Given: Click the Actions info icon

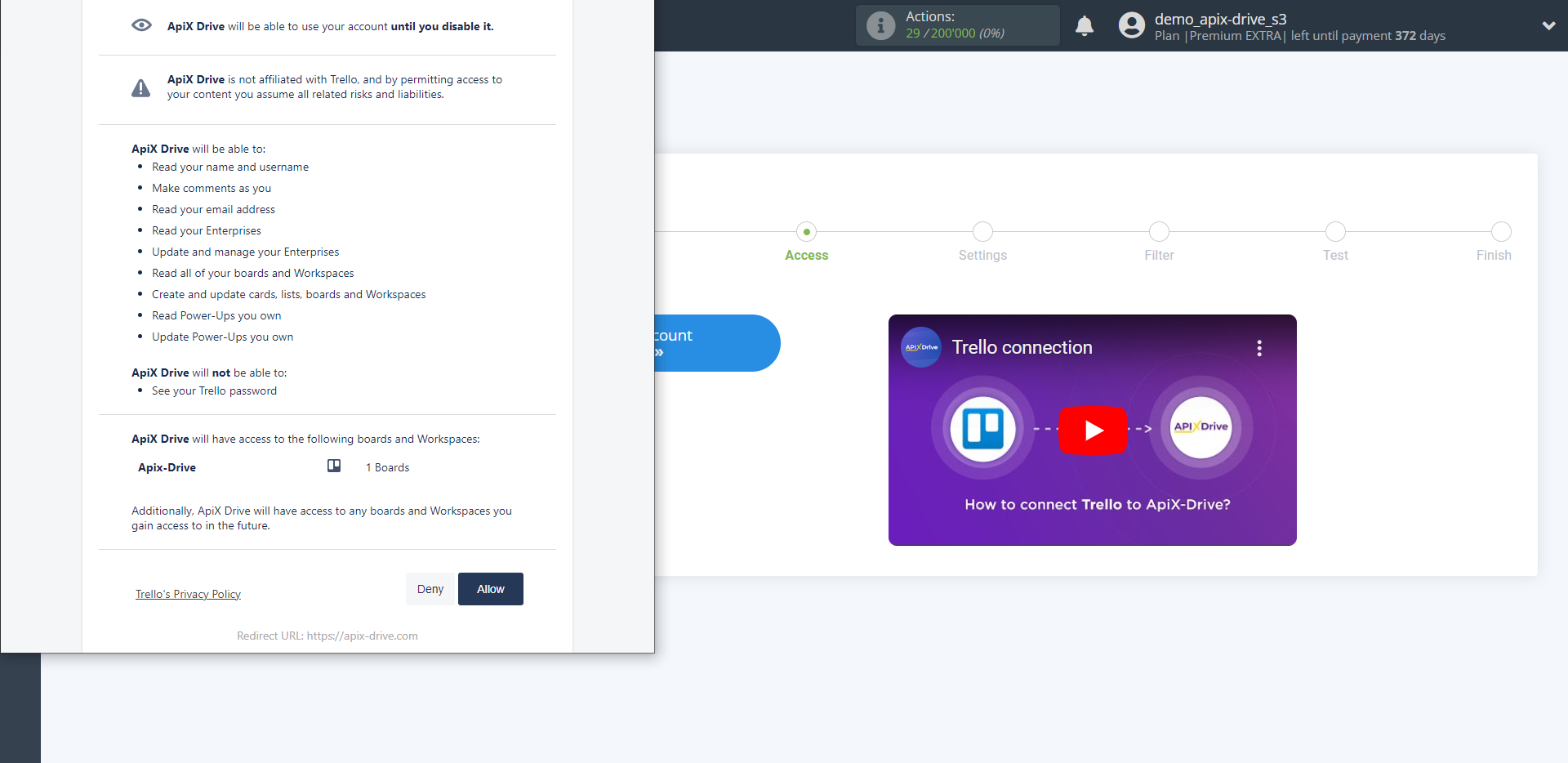Looking at the screenshot, I should click(880, 26).
